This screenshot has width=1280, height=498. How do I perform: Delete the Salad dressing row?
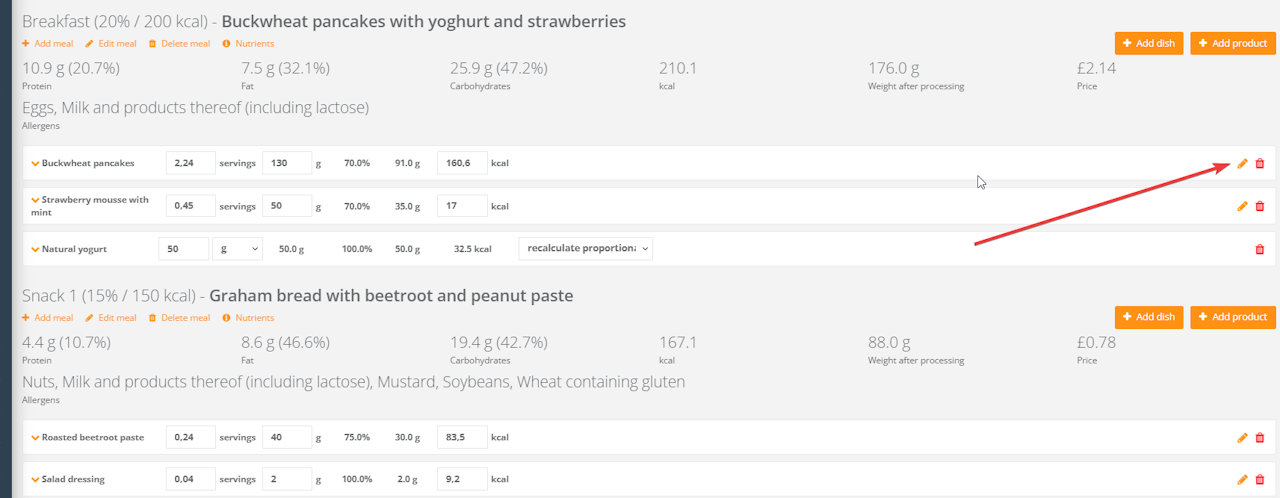(1260, 479)
